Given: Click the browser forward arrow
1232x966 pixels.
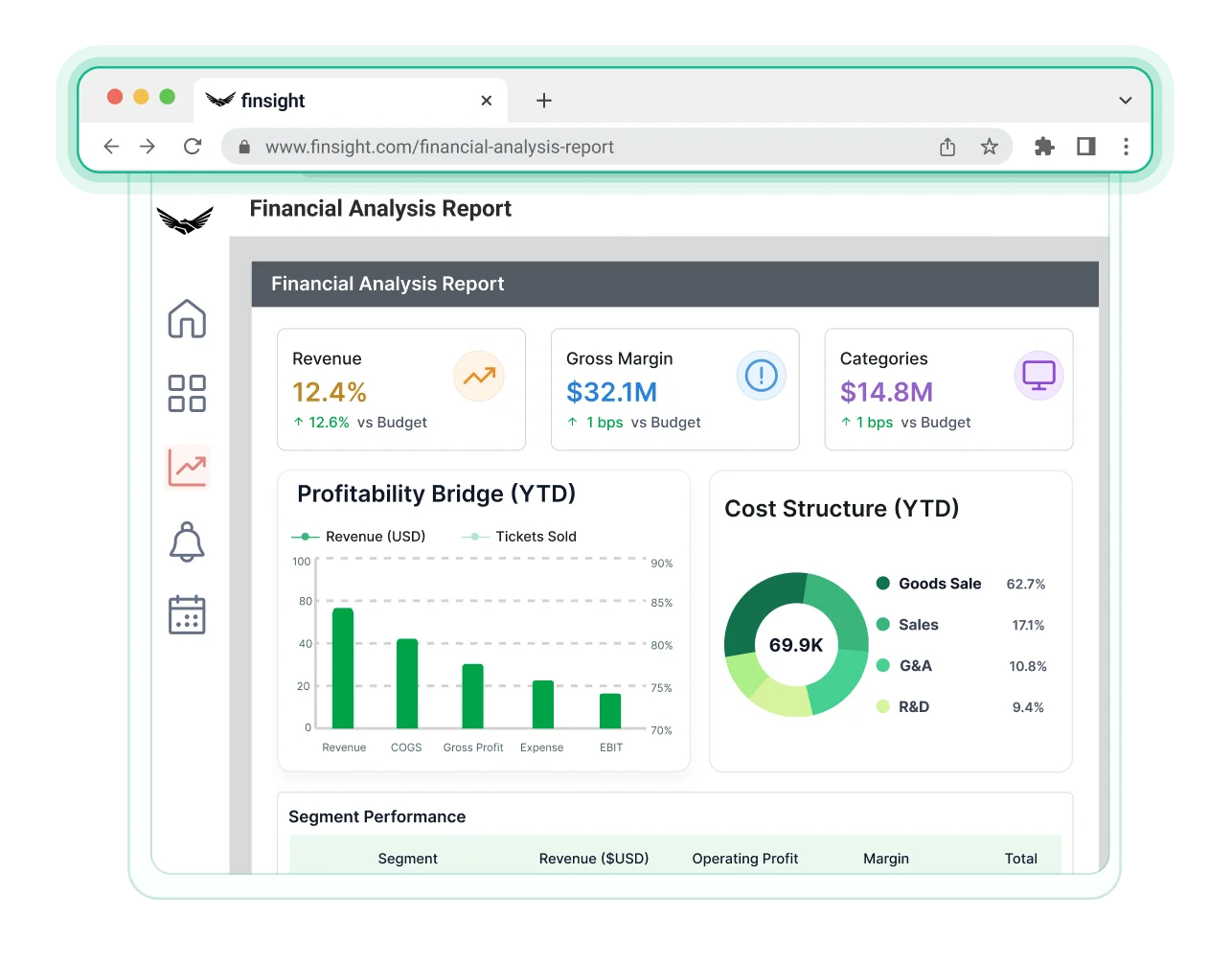Looking at the screenshot, I should pyautogui.click(x=148, y=147).
